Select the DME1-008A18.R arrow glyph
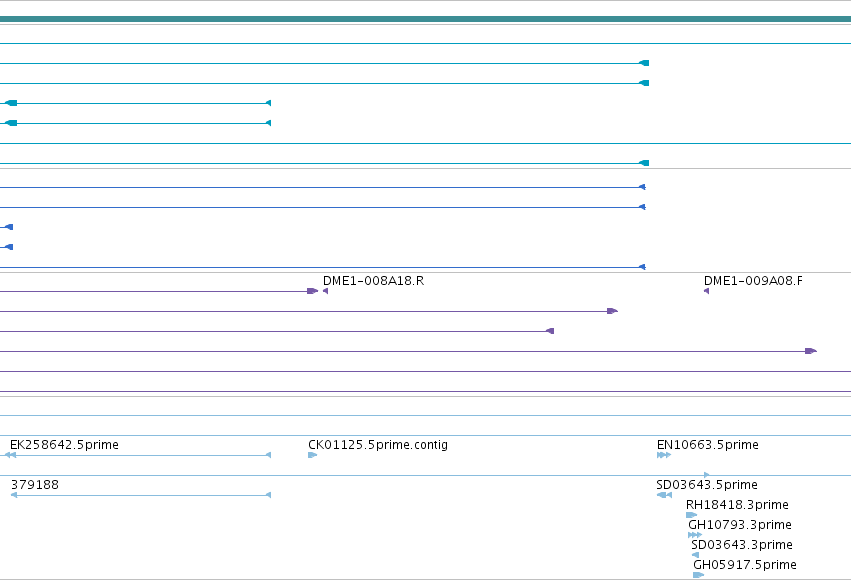Screen dimensions: 851x580 326,291
